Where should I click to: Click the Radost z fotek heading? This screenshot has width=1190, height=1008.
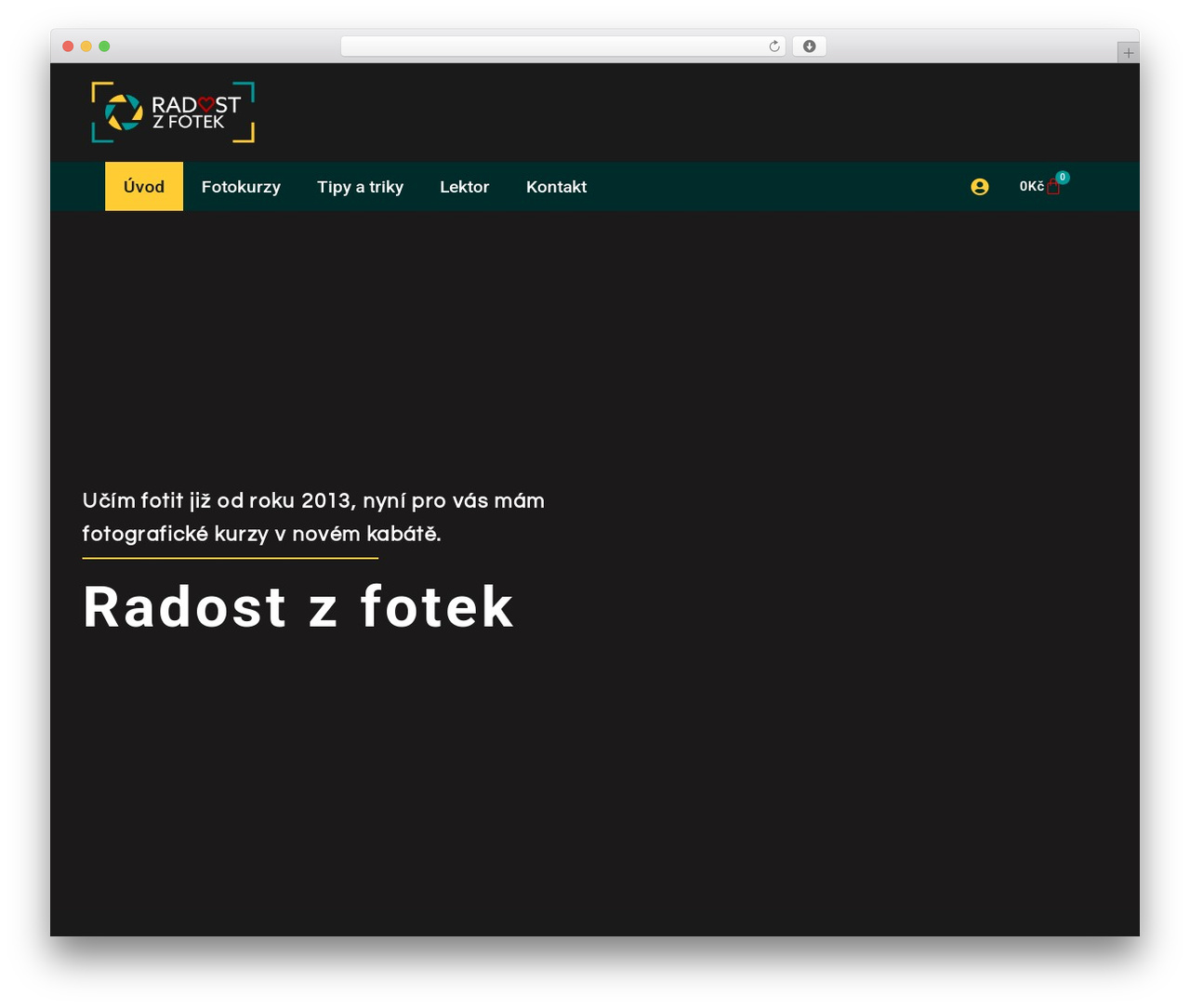coord(298,607)
